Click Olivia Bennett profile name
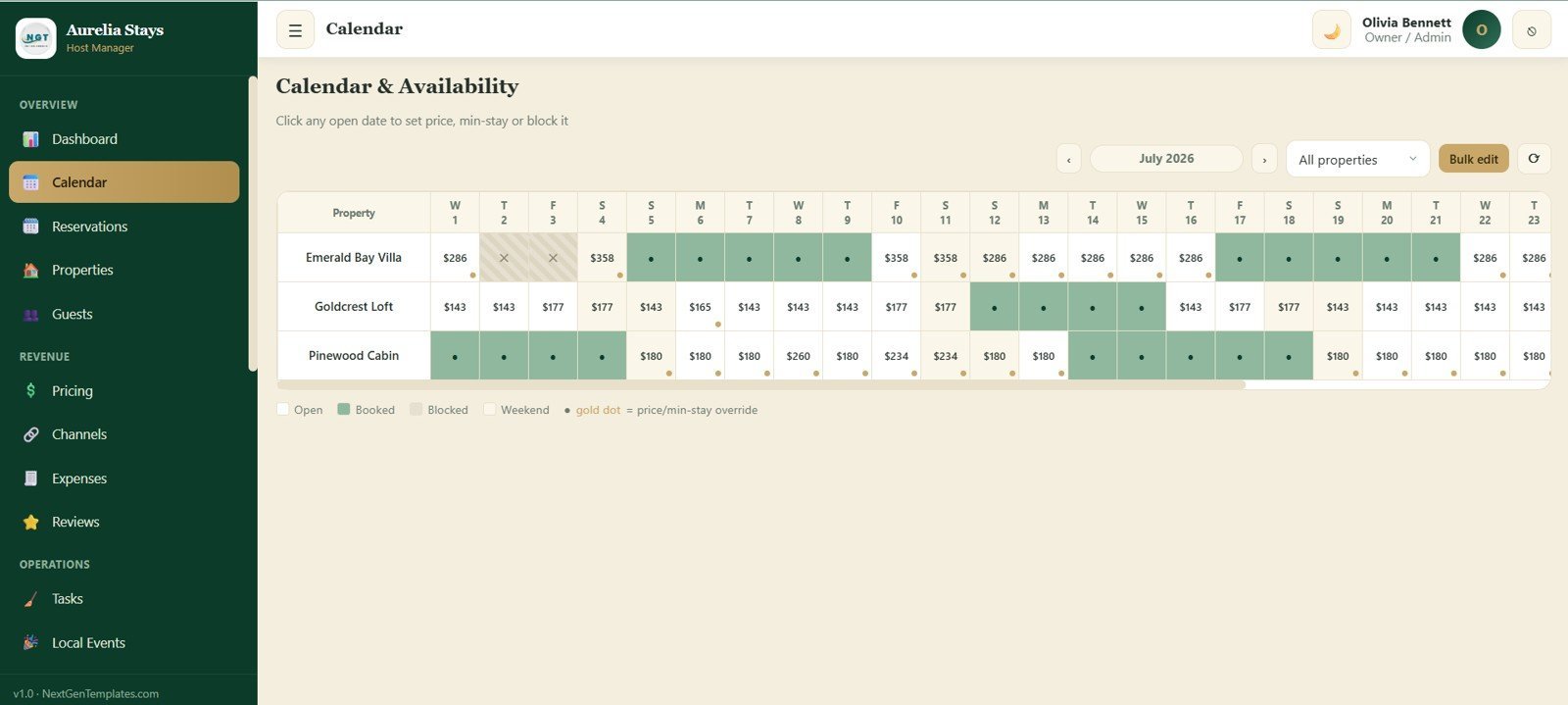This screenshot has height=705, width=1568. click(x=1406, y=23)
